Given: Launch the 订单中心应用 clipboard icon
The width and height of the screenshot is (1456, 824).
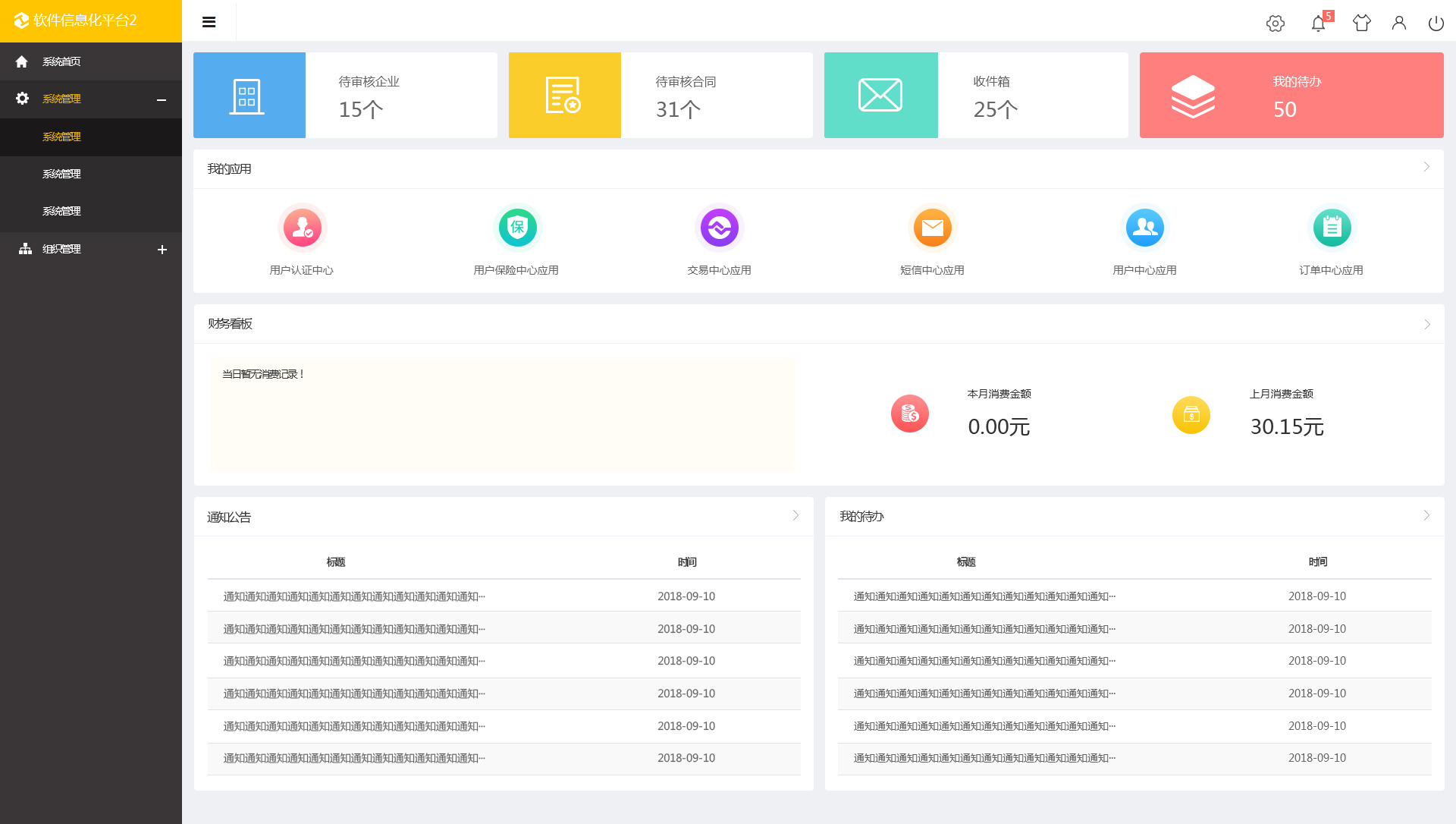Looking at the screenshot, I should [x=1332, y=227].
